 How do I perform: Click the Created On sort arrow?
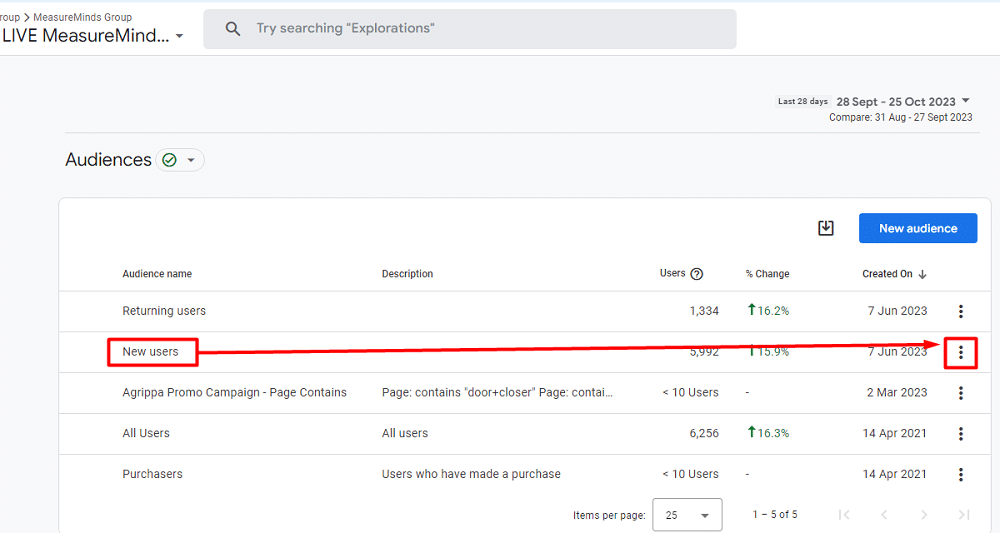pos(922,274)
